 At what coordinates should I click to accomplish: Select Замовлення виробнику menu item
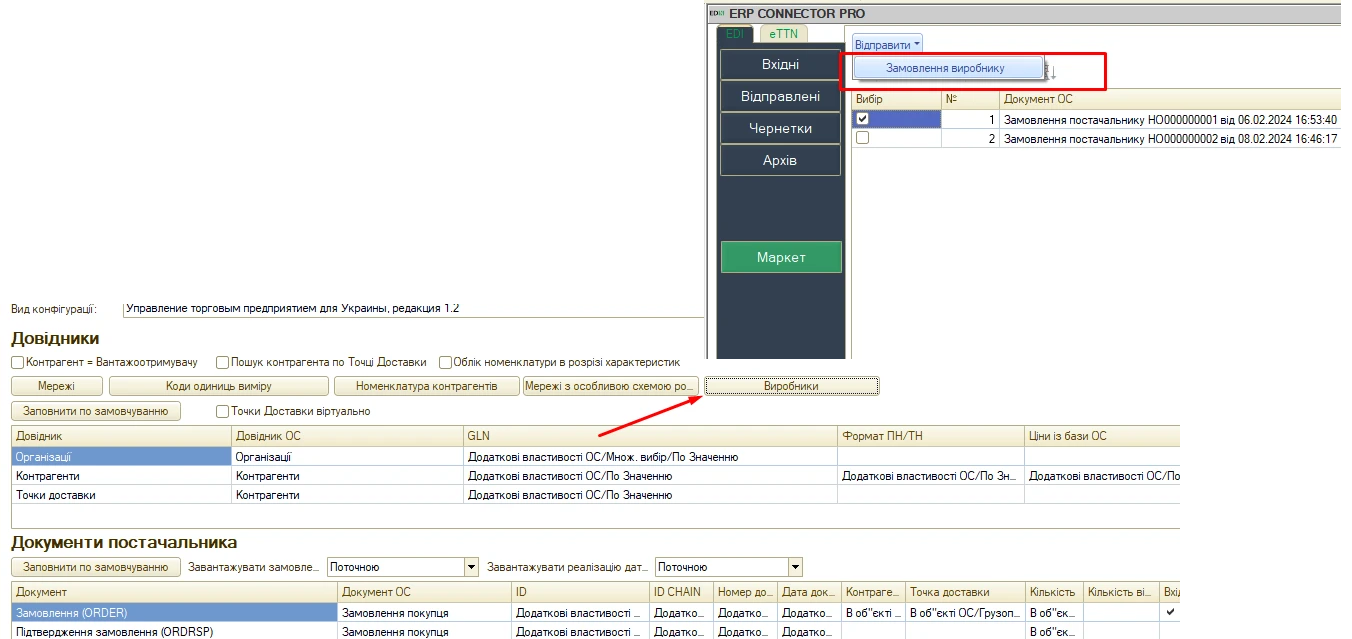[945, 68]
